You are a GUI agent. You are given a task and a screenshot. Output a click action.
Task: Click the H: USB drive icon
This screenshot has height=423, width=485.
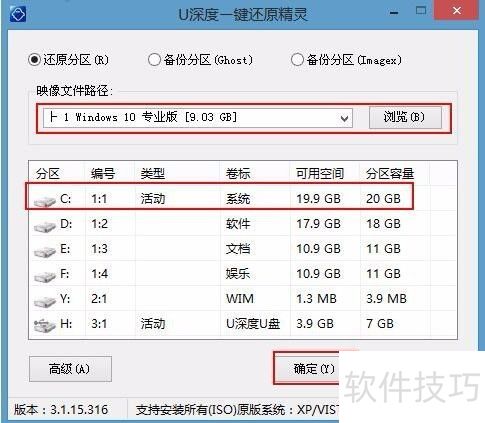click(x=45, y=325)
